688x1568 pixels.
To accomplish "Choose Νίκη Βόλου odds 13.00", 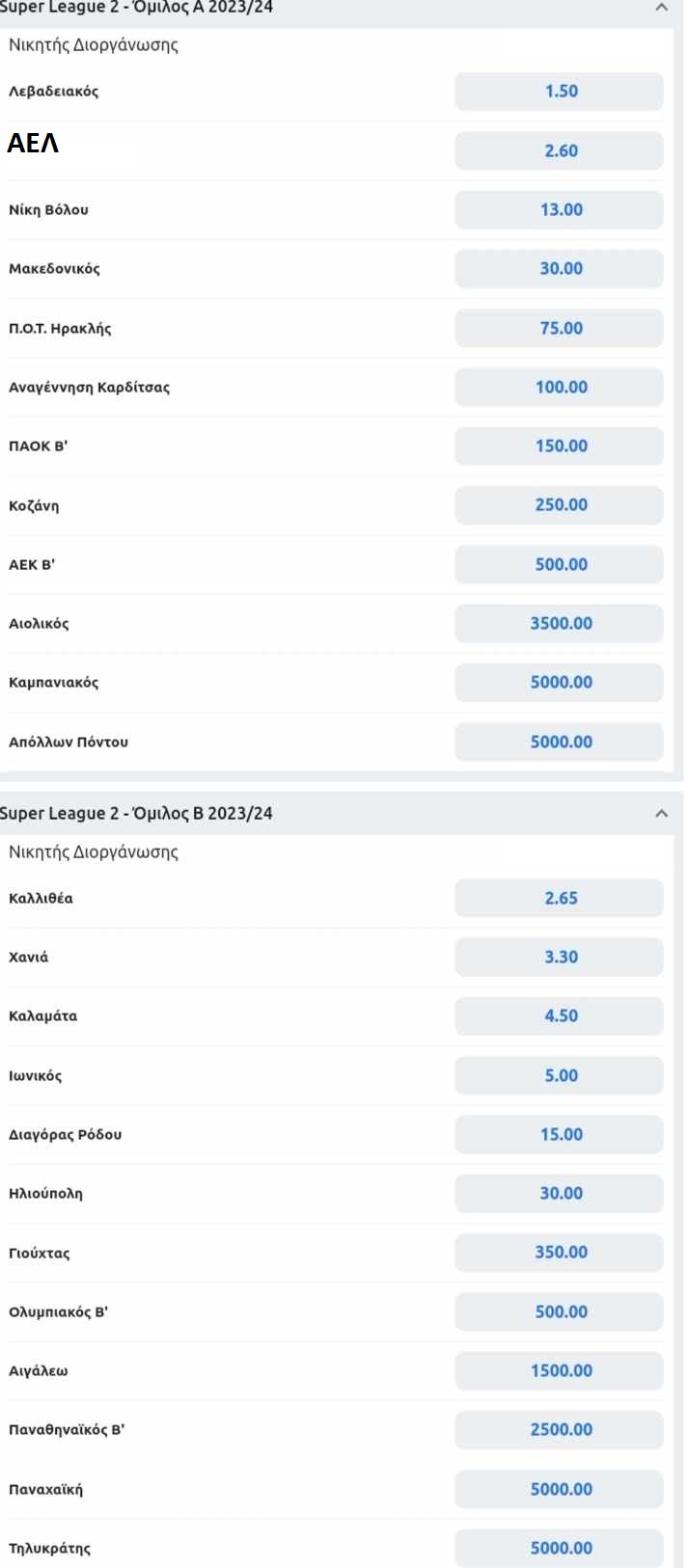I will tap(560, 209).
